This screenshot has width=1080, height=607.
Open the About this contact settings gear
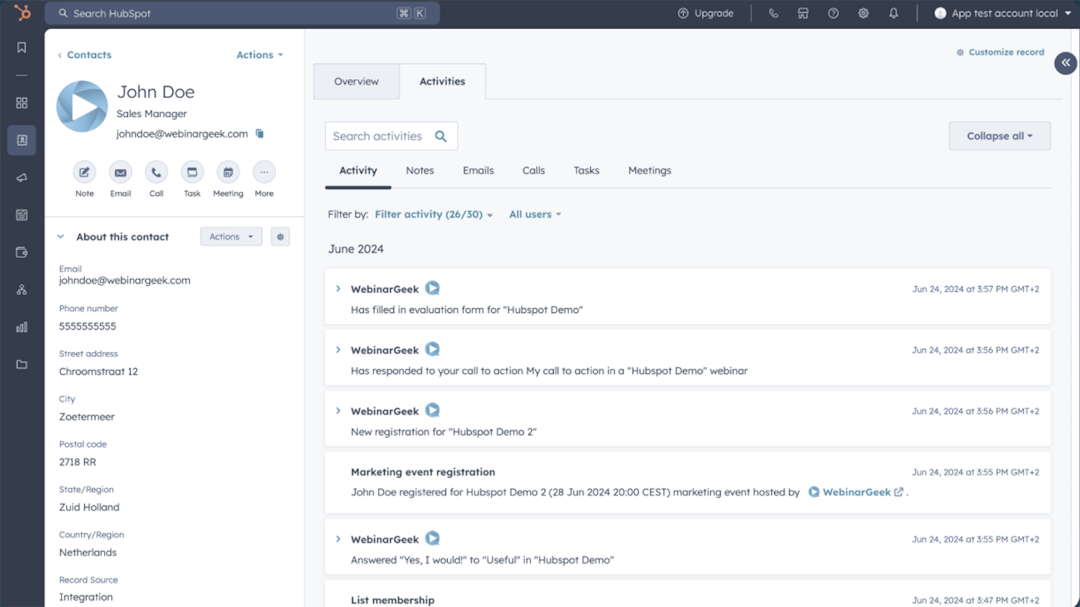[280, 237]
